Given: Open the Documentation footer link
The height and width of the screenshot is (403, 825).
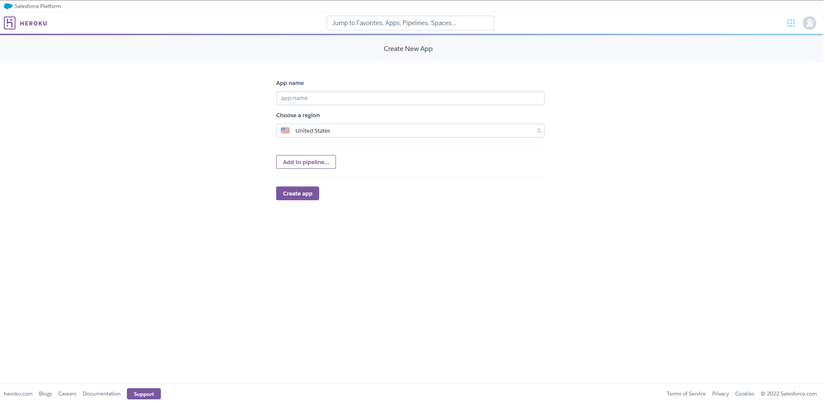Looking at the screenshot, I should click(x=102, y=394).
